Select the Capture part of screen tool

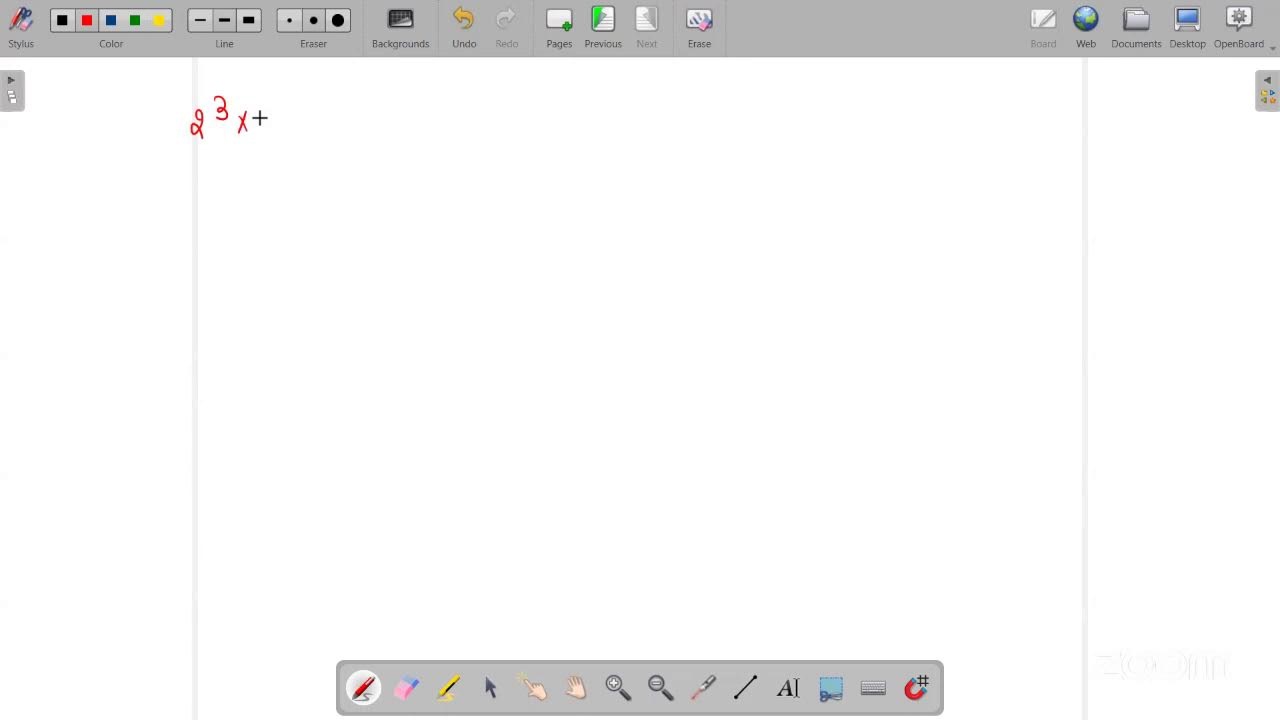(x=831, y=688)
